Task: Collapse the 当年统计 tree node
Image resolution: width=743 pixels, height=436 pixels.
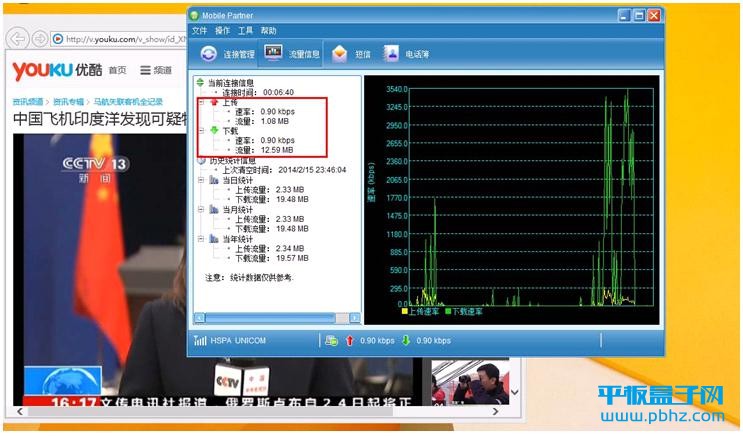Action: coord(201,239)
